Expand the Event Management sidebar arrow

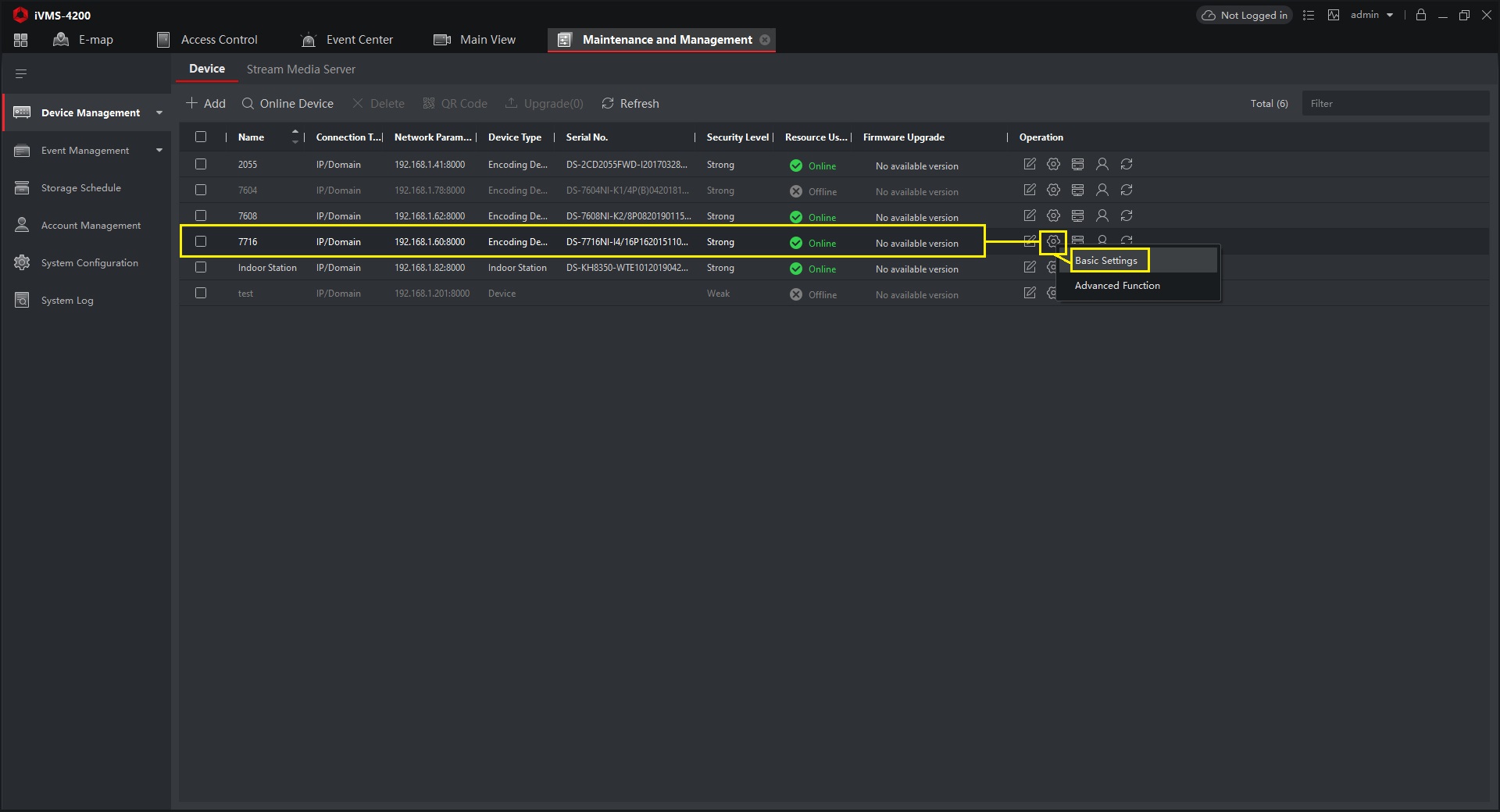pyautogui.click(x=159, y=150)
